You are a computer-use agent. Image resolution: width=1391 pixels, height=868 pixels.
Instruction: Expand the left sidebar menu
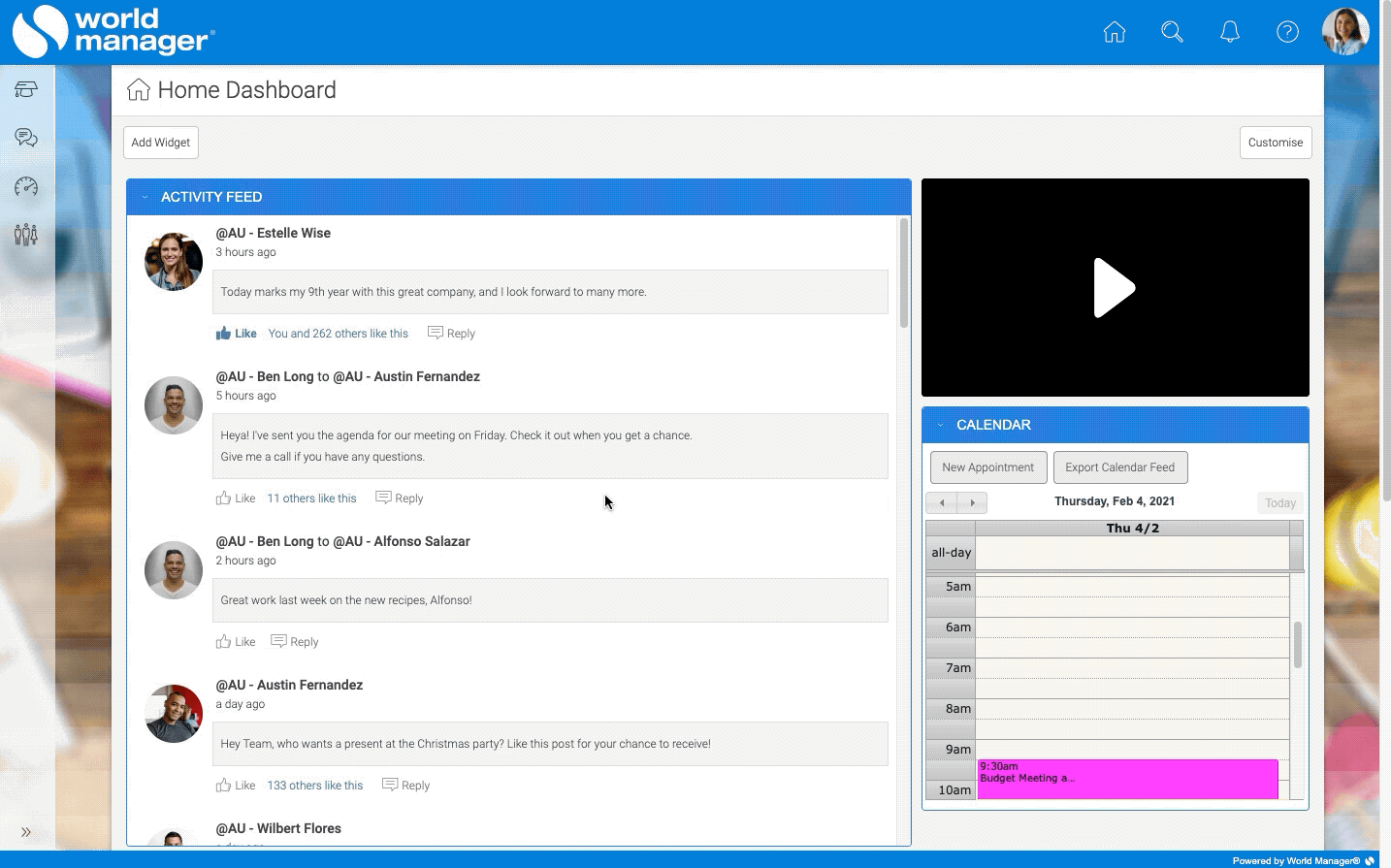coord(26,832)
